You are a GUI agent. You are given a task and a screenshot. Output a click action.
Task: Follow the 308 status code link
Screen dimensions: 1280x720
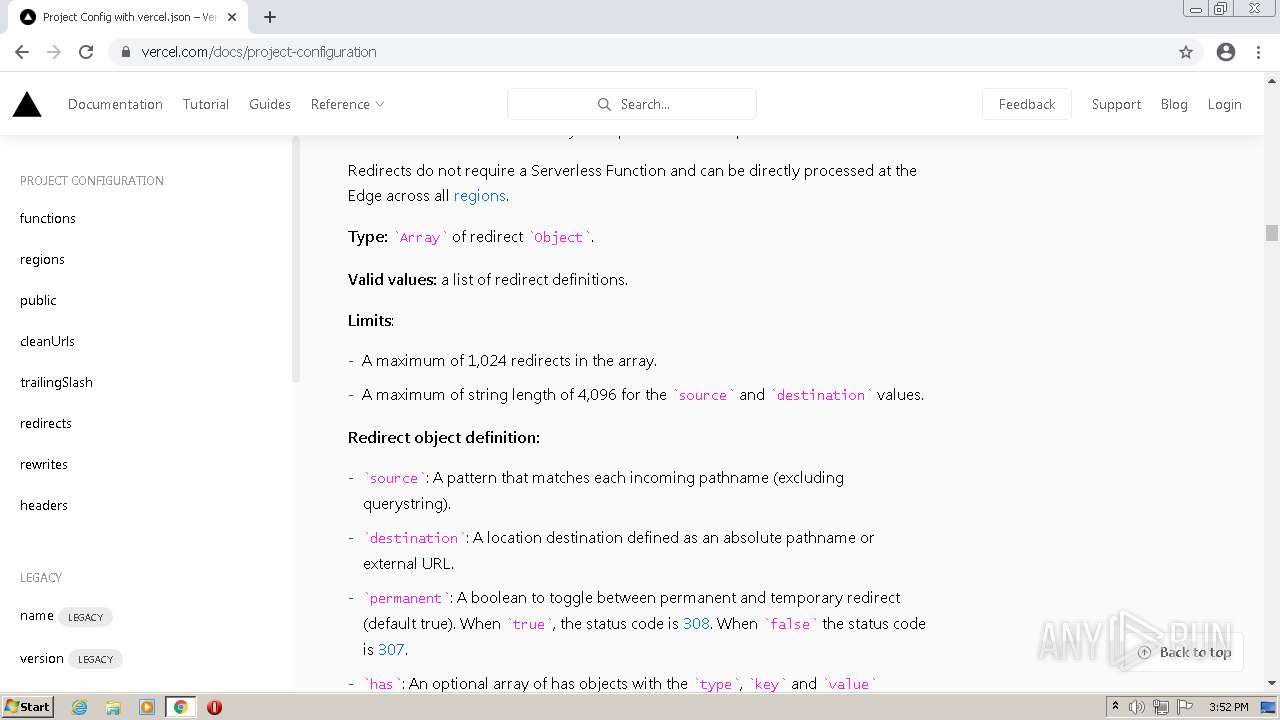696,623
